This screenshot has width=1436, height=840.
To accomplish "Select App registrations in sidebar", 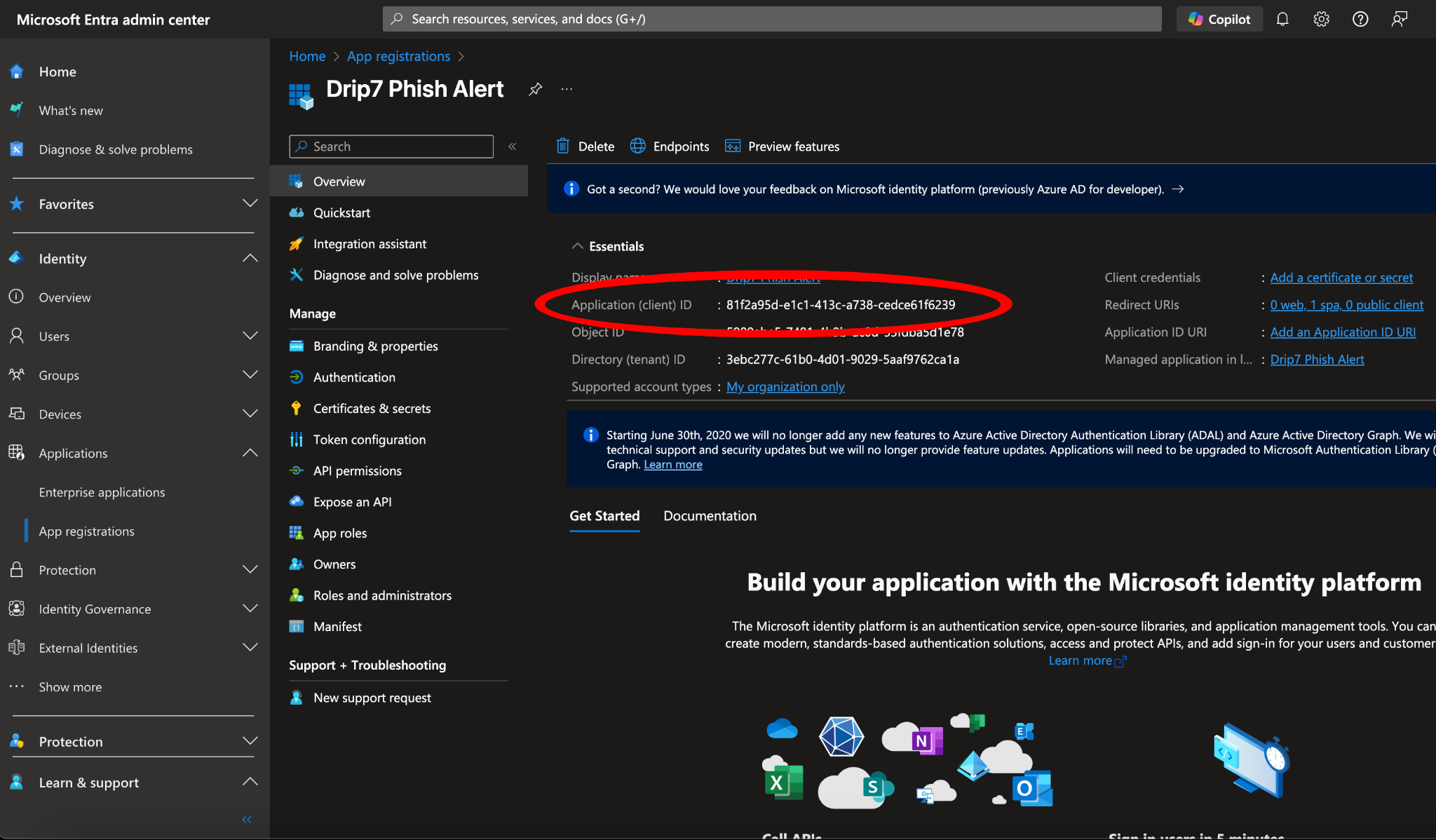I will coord(87,531).
